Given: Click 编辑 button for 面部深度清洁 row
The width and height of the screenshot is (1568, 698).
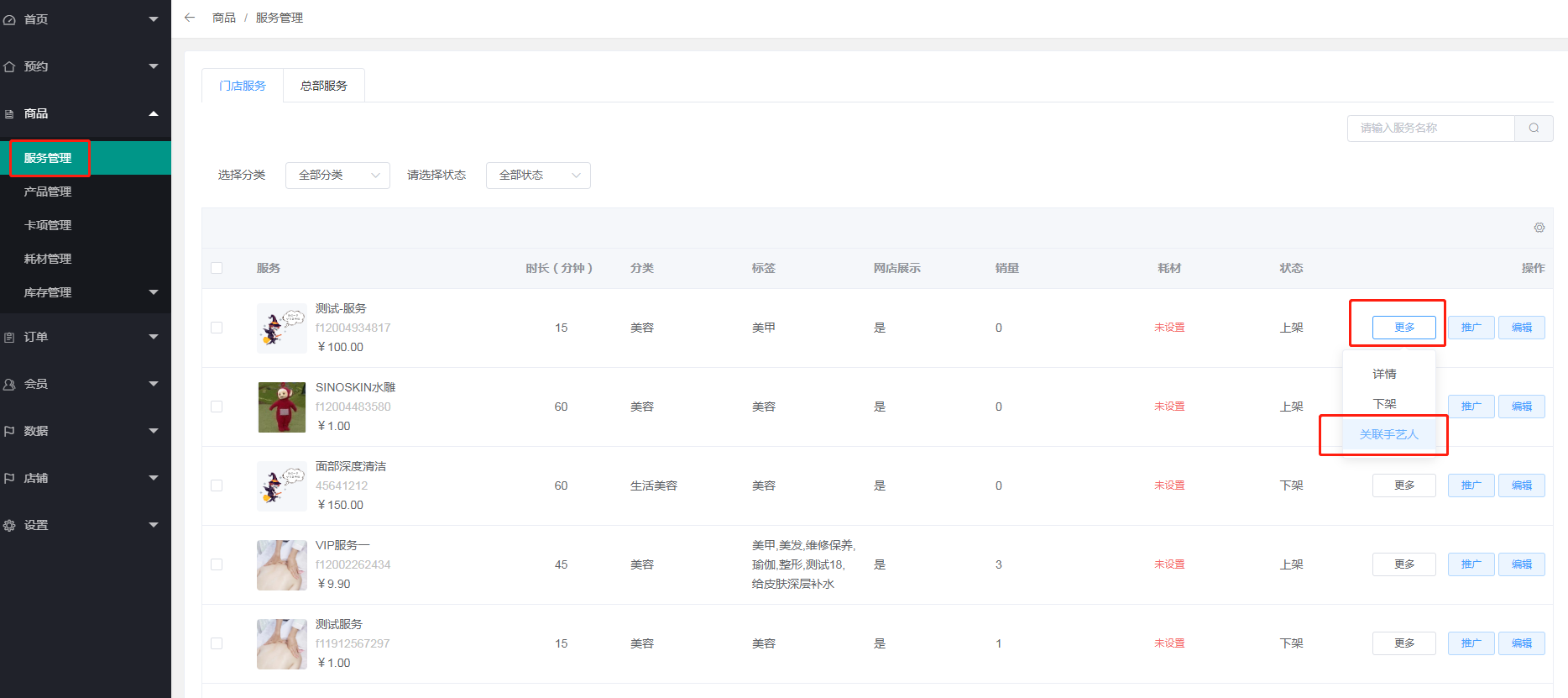Looking at the screenshot, I should (x=1522, y=485).
